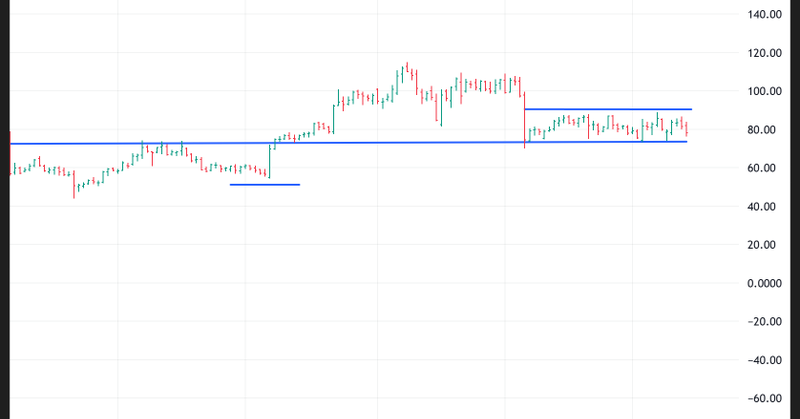Click the highest candle at the chart peak
This screenshot has height=419, width=800.
click(406, 68)
